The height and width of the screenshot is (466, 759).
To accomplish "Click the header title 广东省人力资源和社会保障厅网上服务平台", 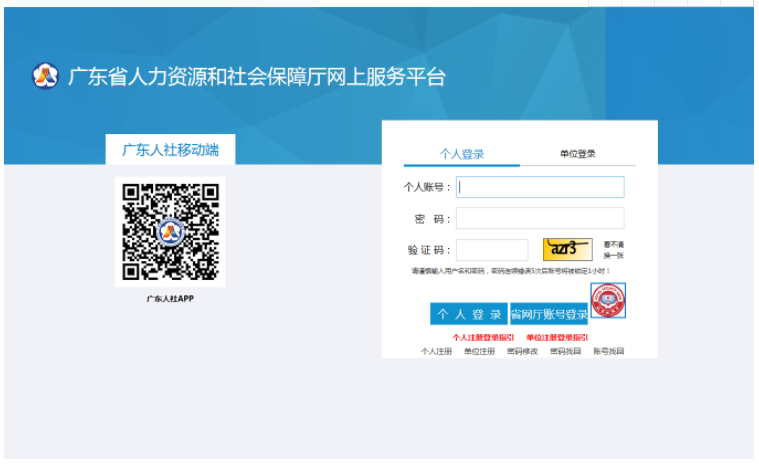I will [x=257, y=76].
